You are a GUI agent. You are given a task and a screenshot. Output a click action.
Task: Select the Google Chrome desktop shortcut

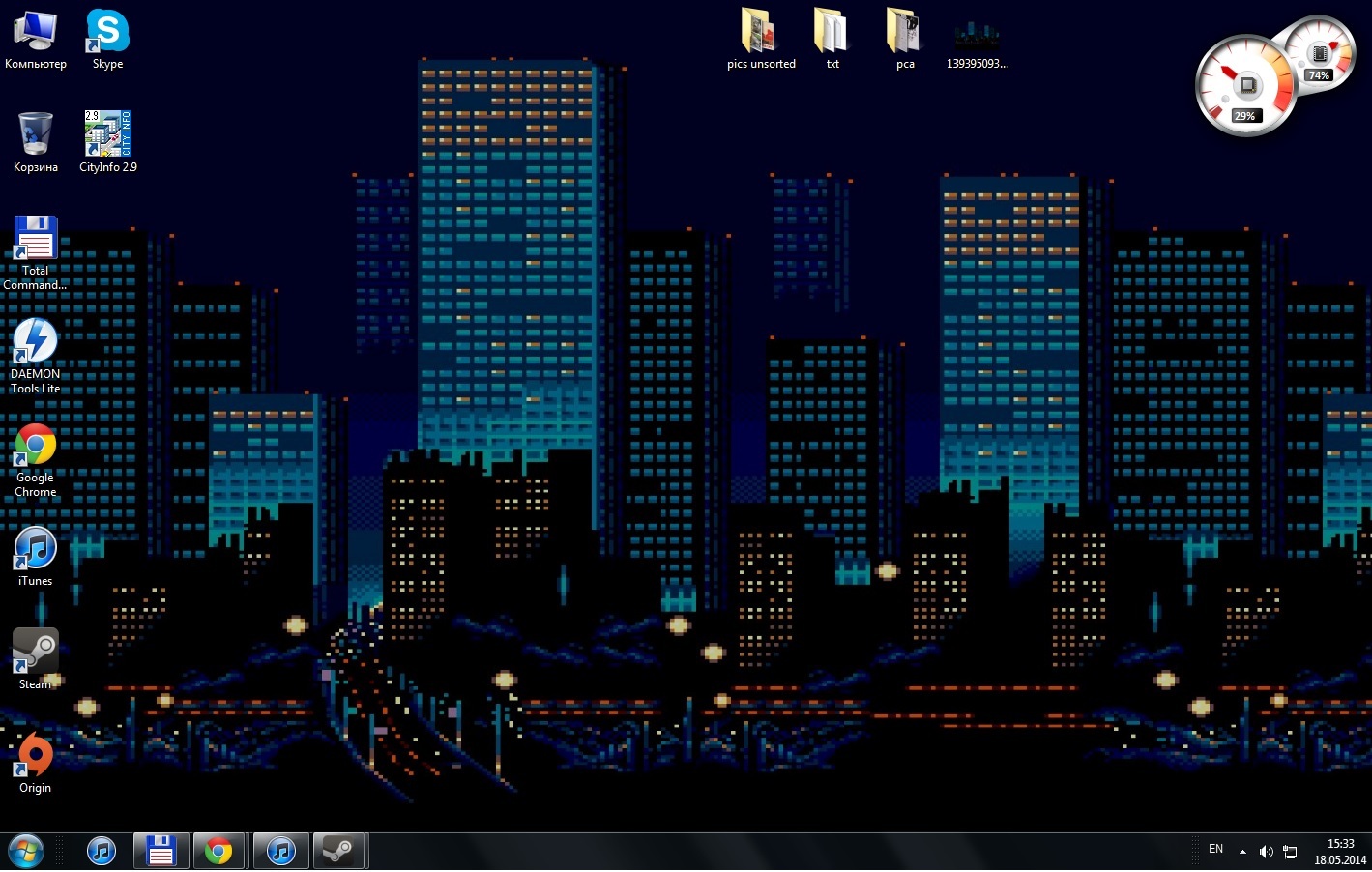click(35, 460)
